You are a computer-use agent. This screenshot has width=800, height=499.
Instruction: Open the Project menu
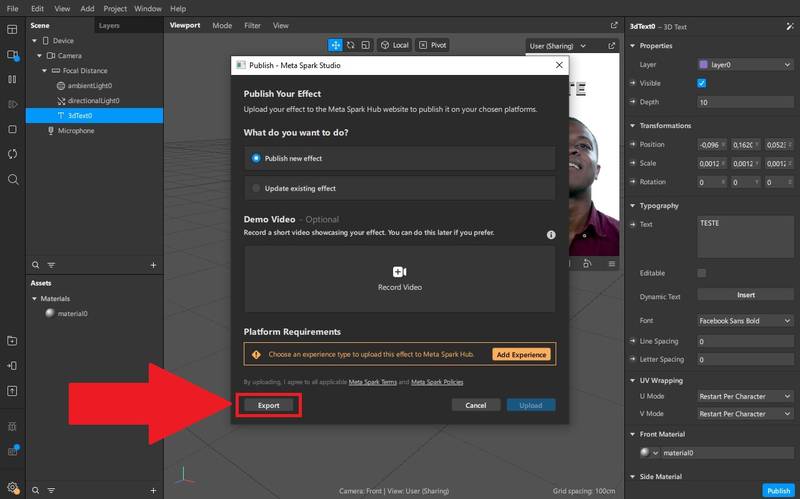pyautogui.click(x=115, y=9)
